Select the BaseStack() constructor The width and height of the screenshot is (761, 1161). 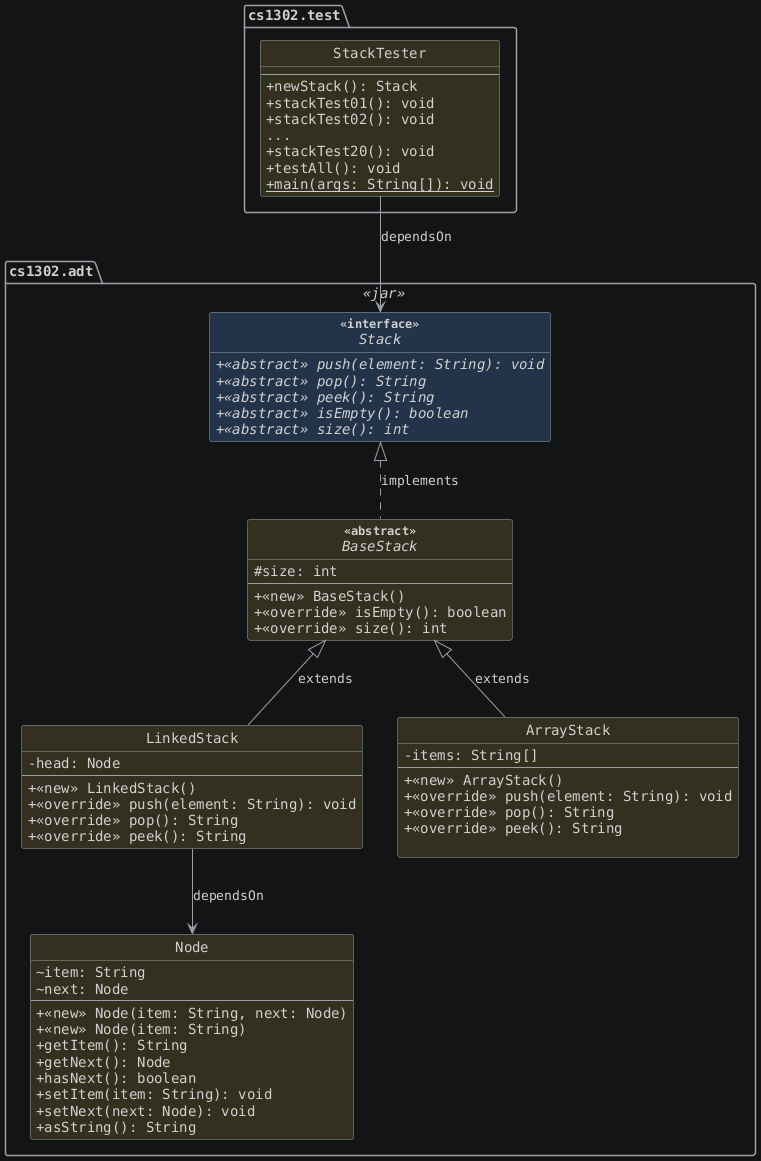point(329,596)
